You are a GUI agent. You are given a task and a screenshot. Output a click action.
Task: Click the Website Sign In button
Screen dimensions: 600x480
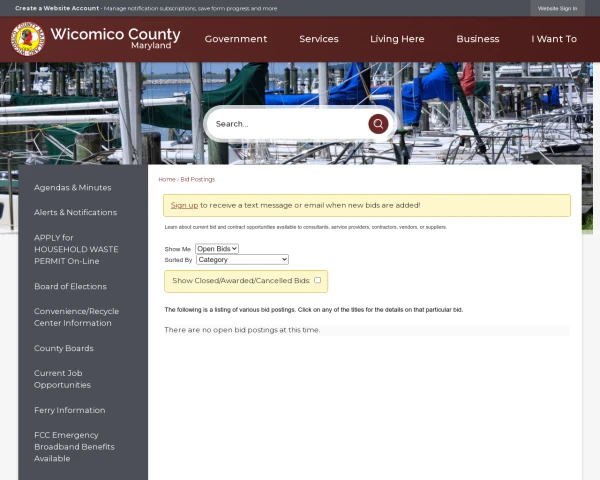pos(557,8)
